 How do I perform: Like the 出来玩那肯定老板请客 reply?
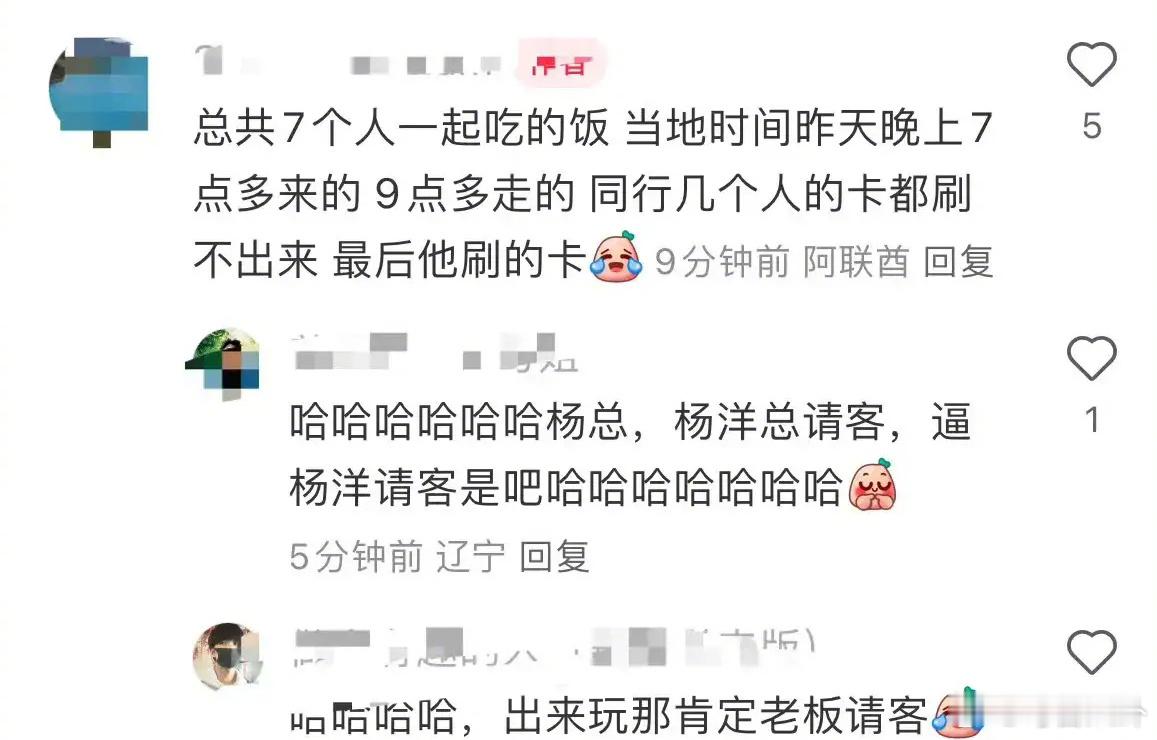coord(1091,651)
